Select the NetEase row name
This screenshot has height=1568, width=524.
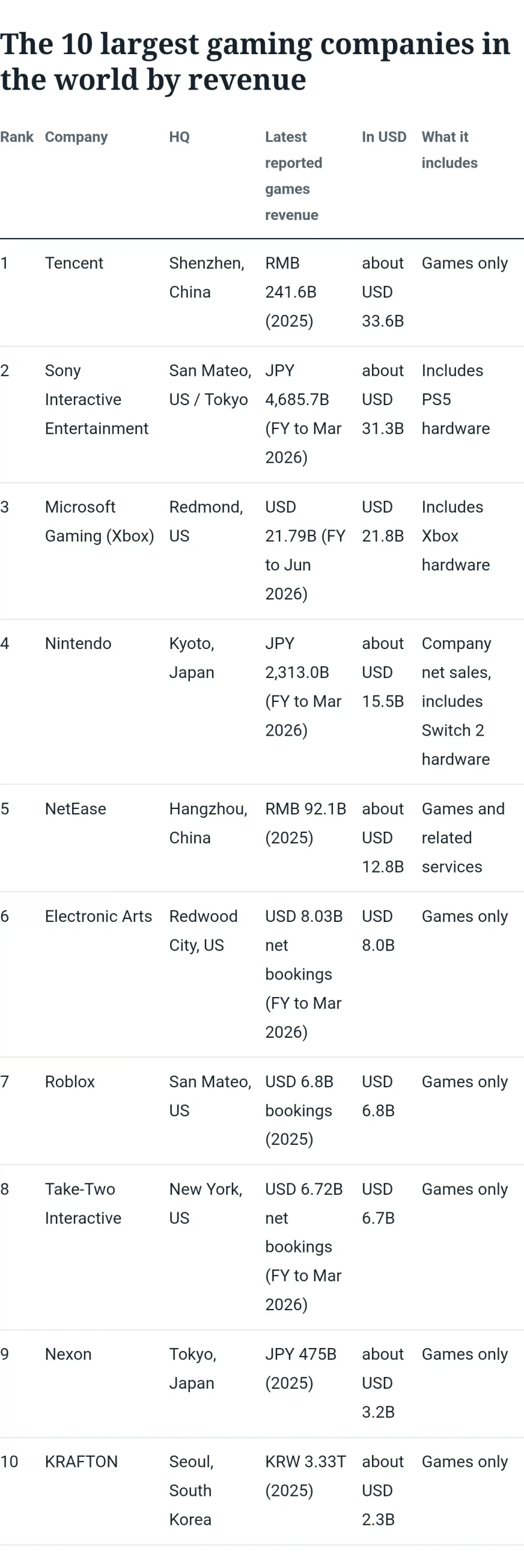point(76,808)
